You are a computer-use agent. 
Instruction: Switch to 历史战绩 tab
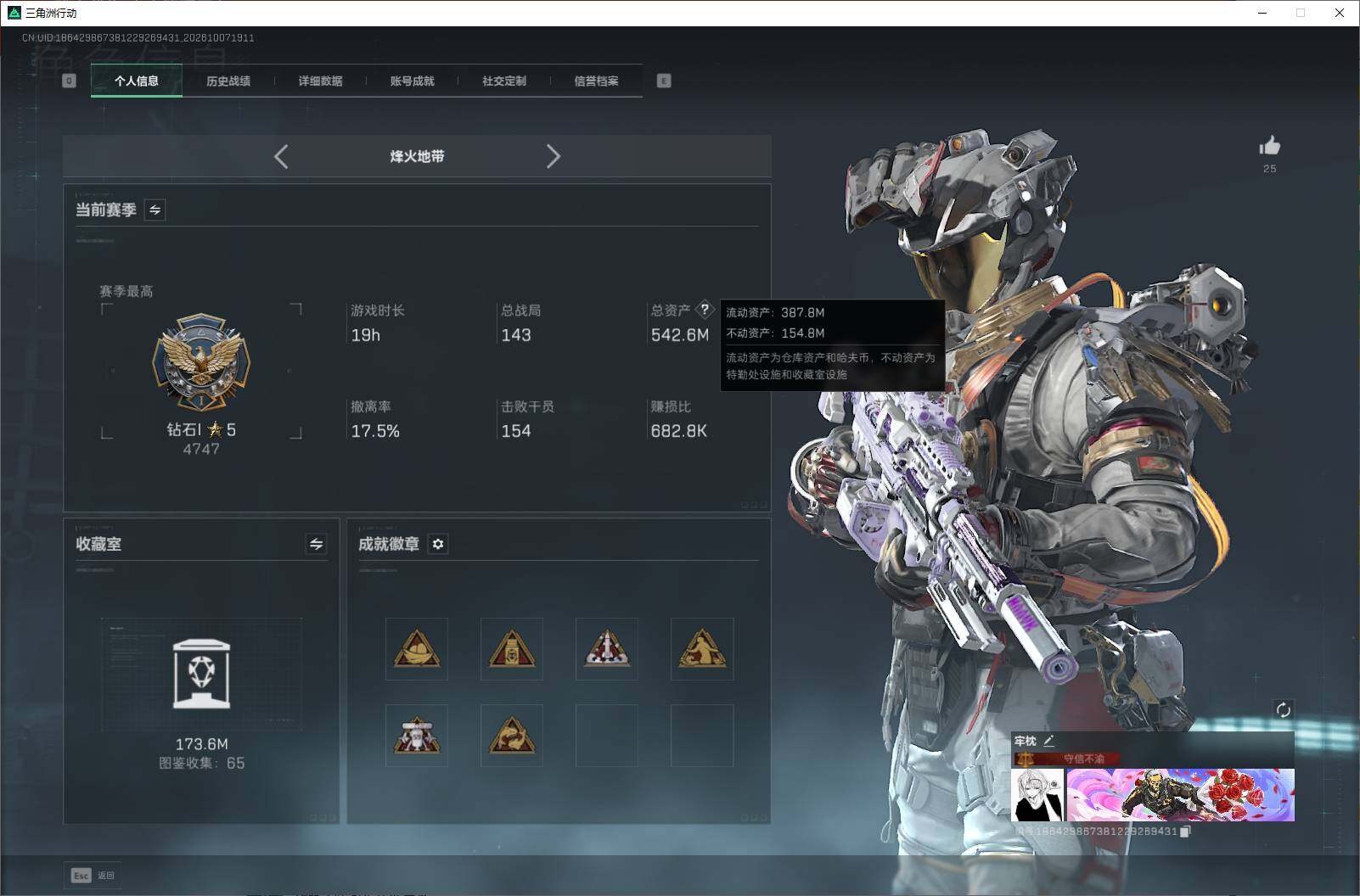coord(228,81)
